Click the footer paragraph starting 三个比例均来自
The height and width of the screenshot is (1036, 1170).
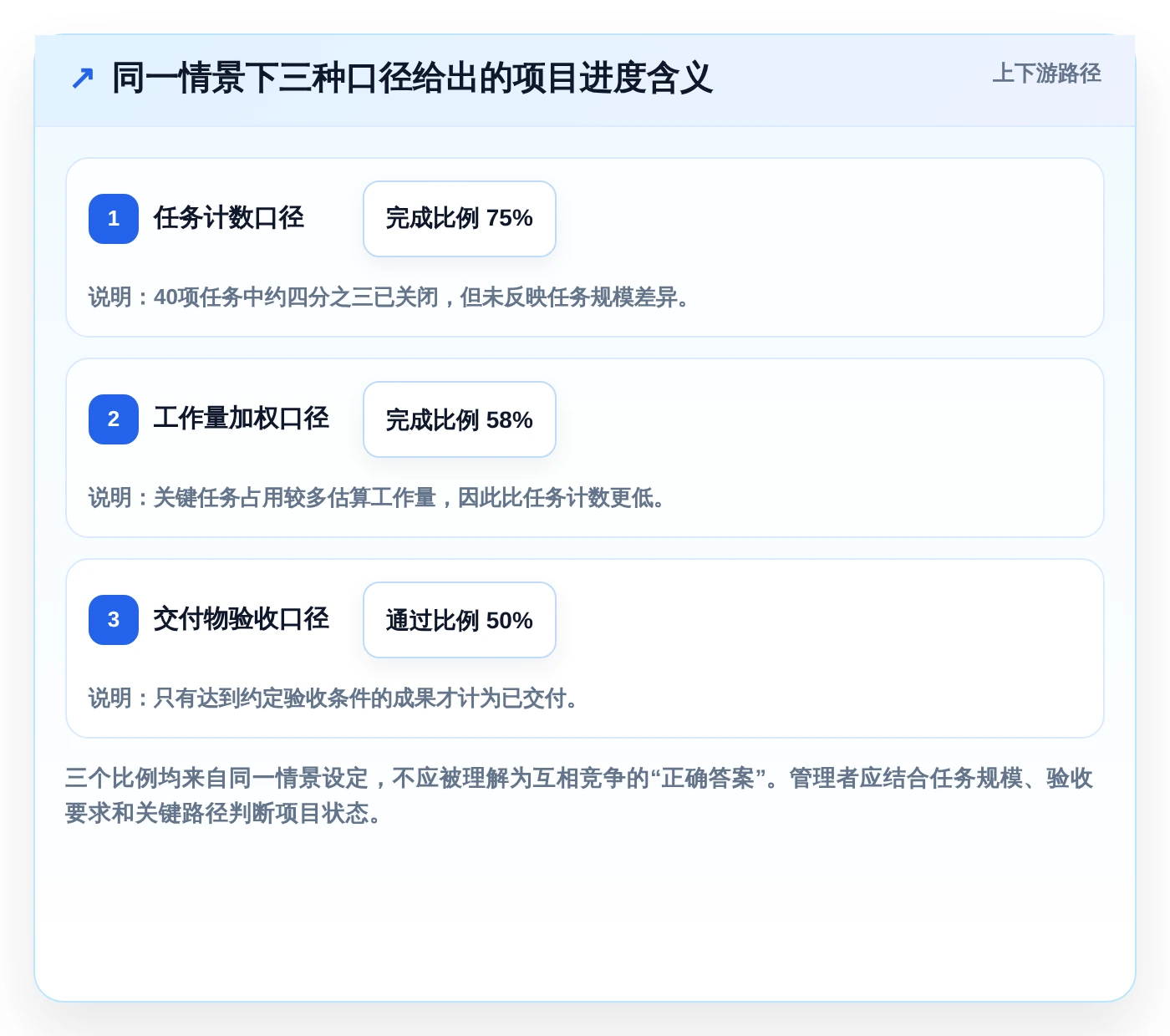[580, 795]
